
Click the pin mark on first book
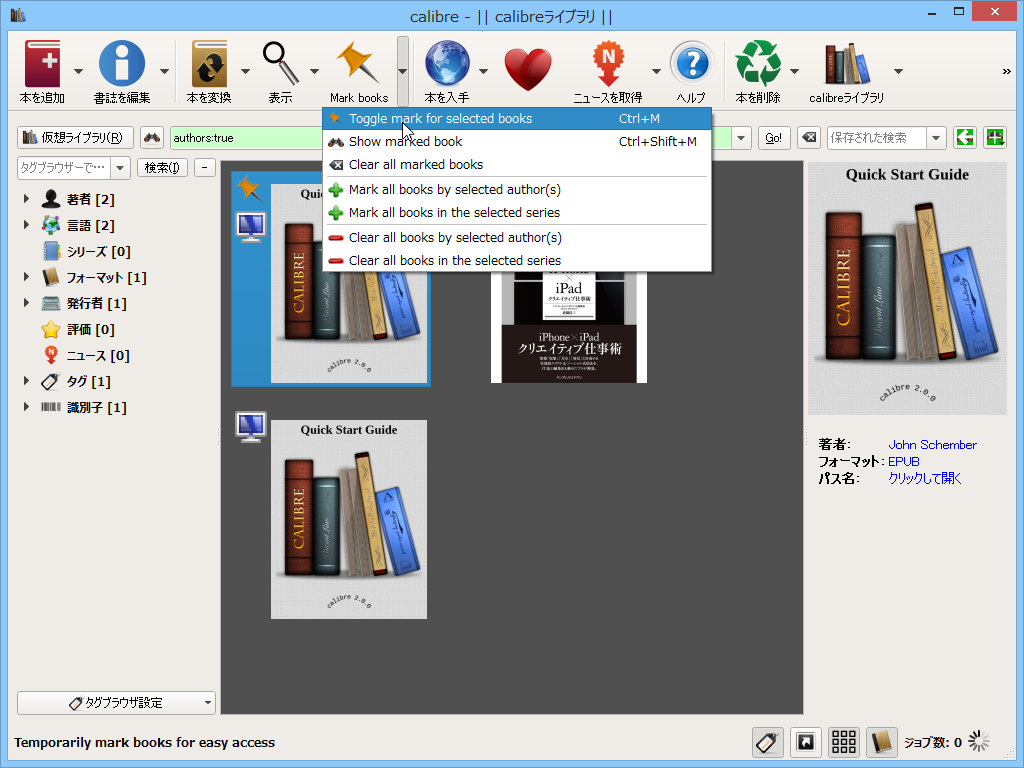pos(249,189)
